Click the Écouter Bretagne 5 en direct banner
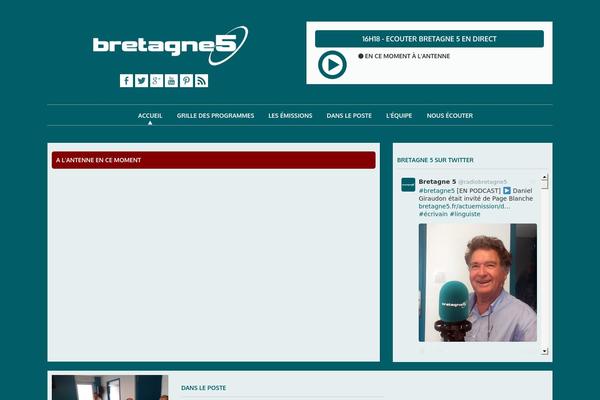The width and height of the screenshot is (600, 400). coord(429,39)
